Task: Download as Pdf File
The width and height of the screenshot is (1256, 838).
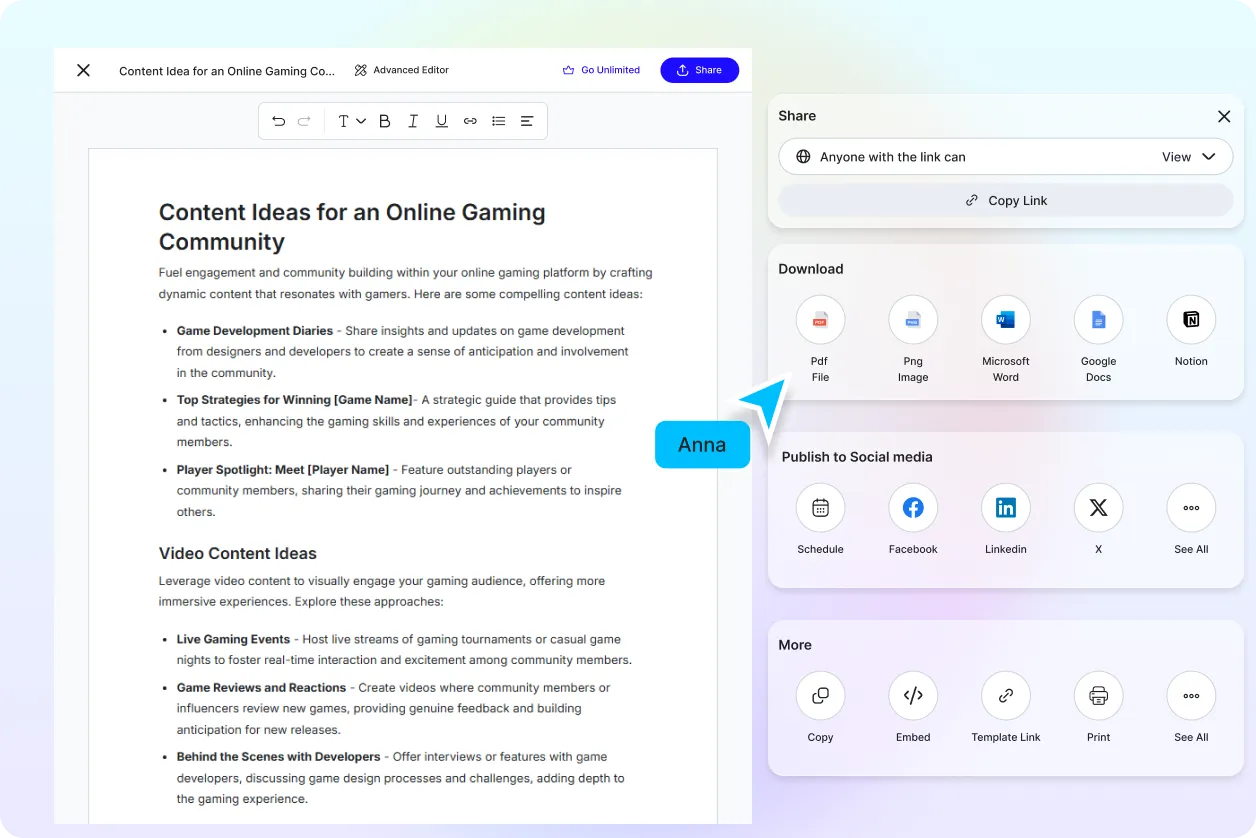Action: pos(820,320)
